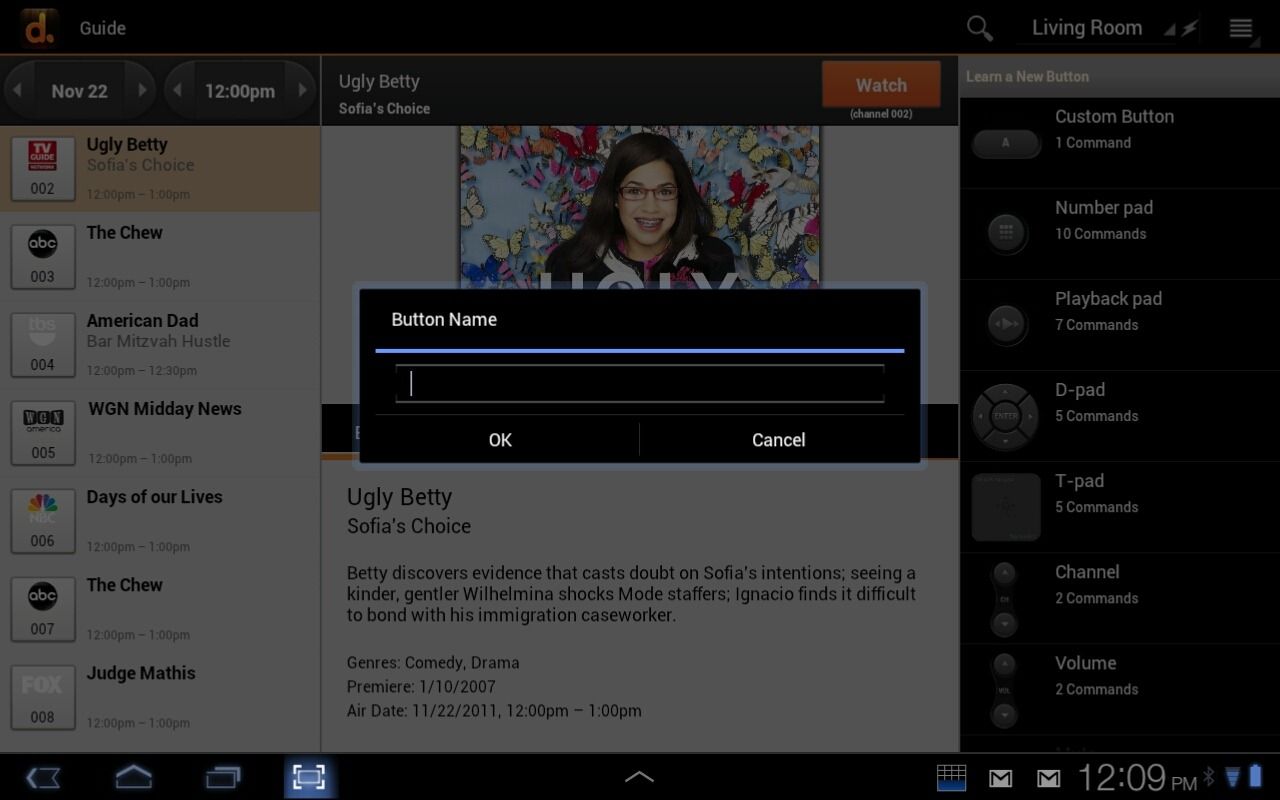Select the Number pad command icon

tap(1005, 233)
